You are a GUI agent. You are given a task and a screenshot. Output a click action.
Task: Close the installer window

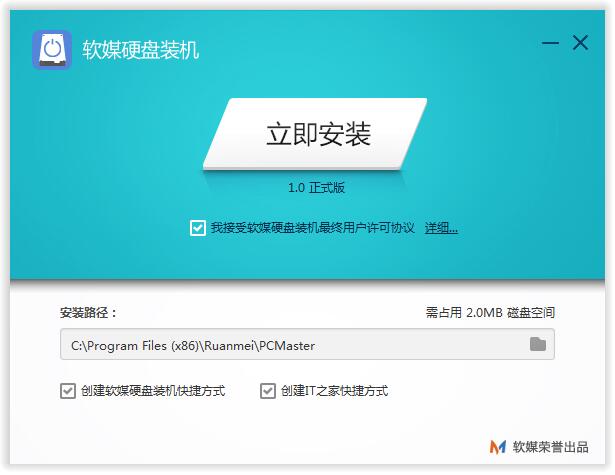(580, 43)
